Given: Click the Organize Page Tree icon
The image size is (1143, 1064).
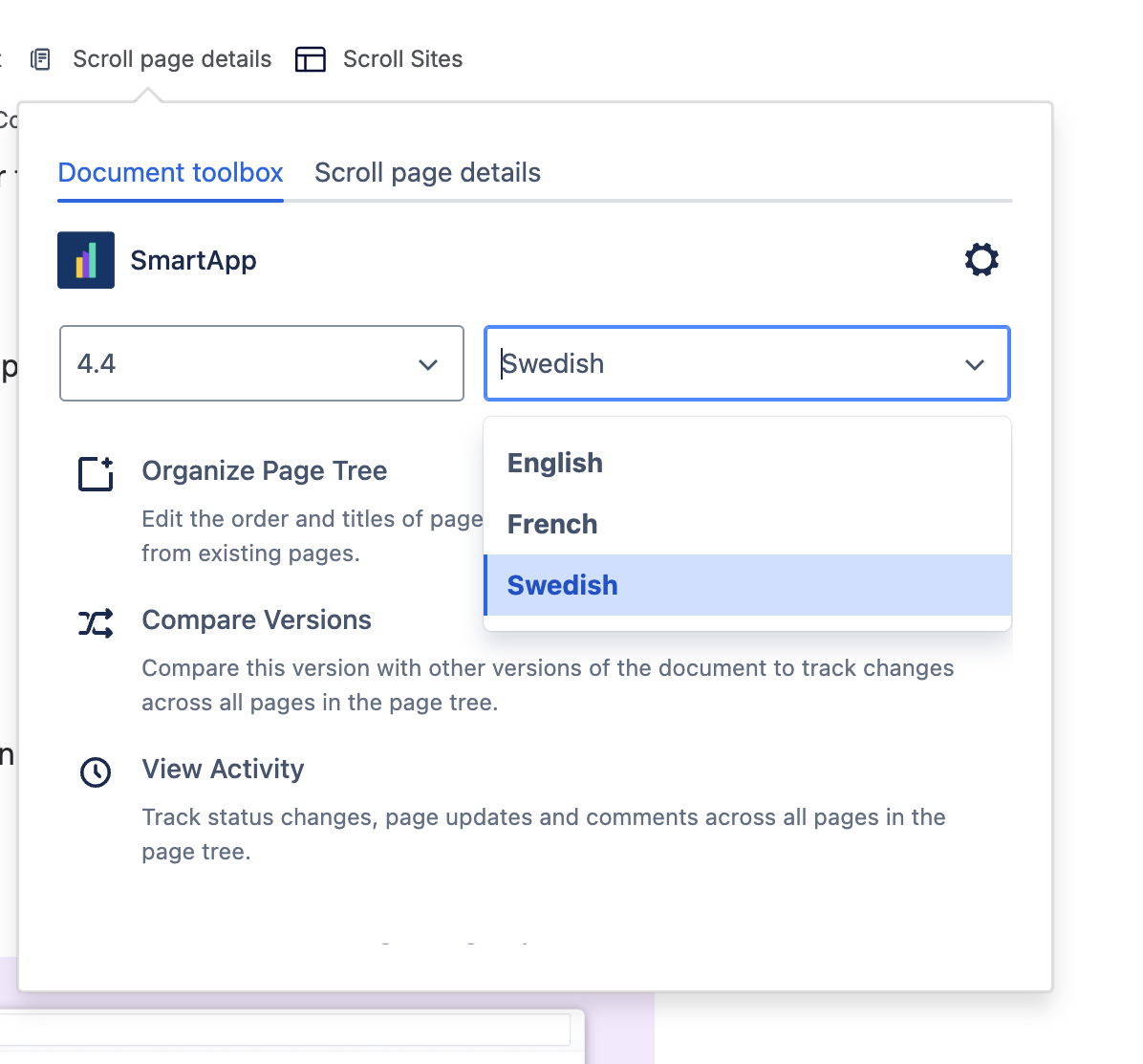Looking at the screenshot, I should (x=96, y=472).
